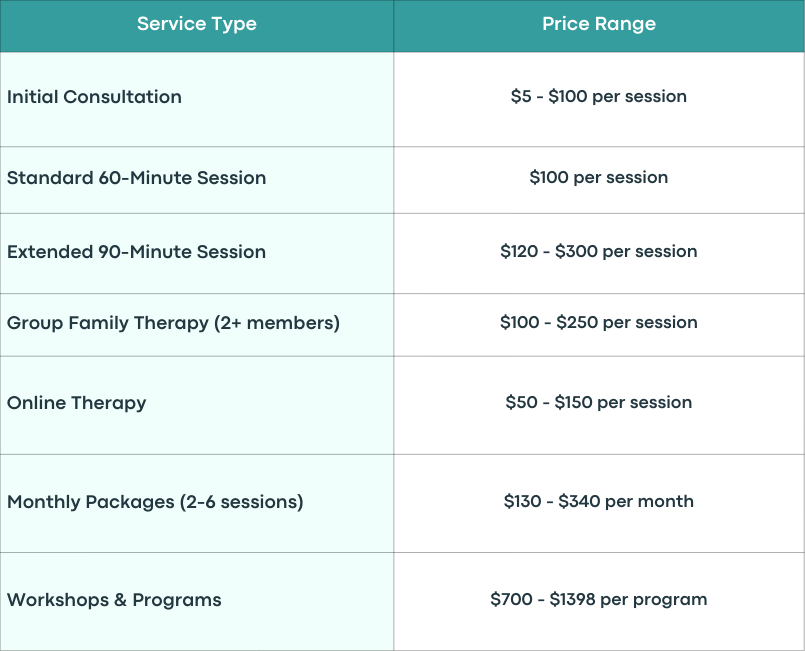The height and width of the screenshot is (651, 805).
Task: Click the Online Therapy row label
Action: [76, 403]
